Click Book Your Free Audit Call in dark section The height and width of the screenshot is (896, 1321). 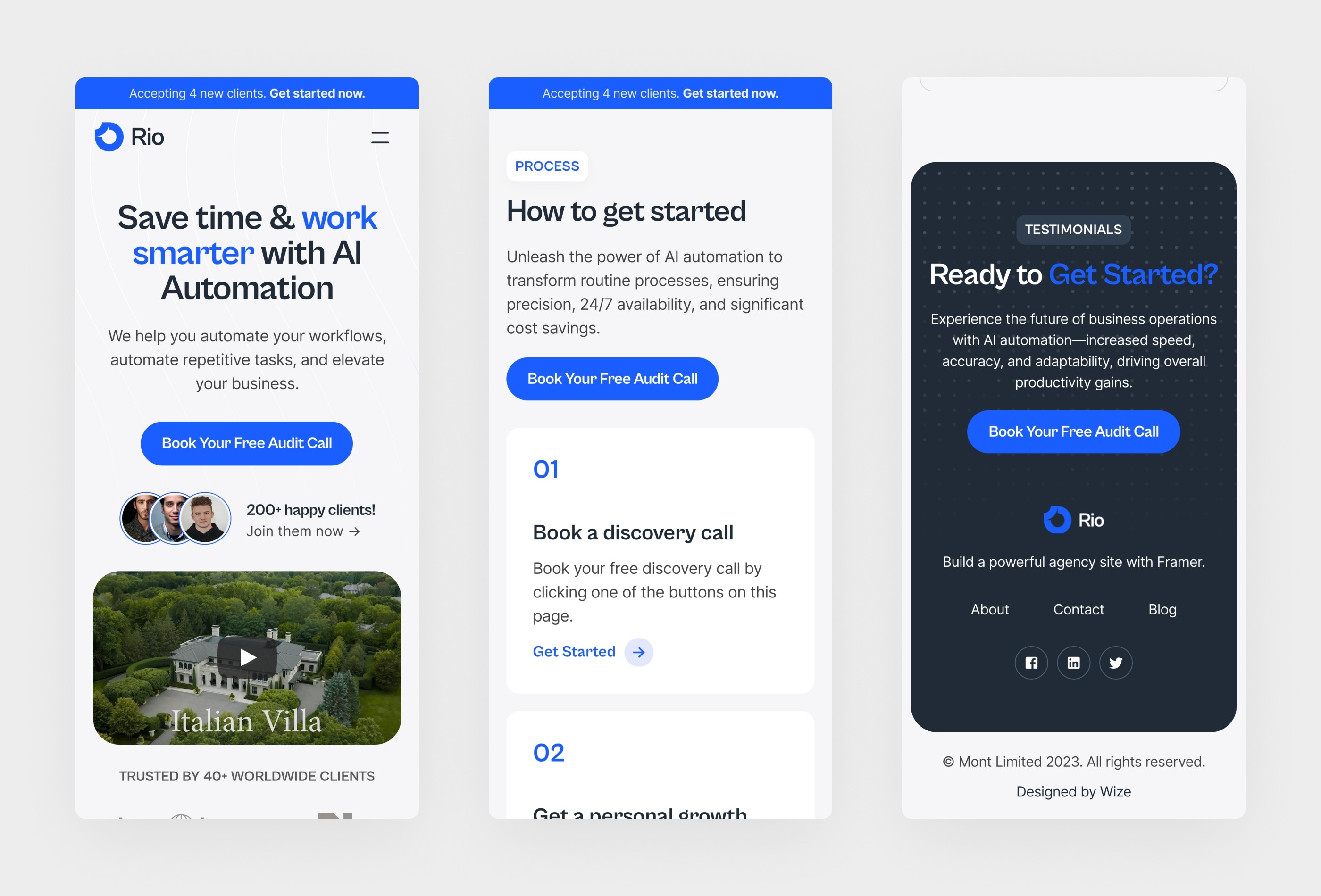1073,430
